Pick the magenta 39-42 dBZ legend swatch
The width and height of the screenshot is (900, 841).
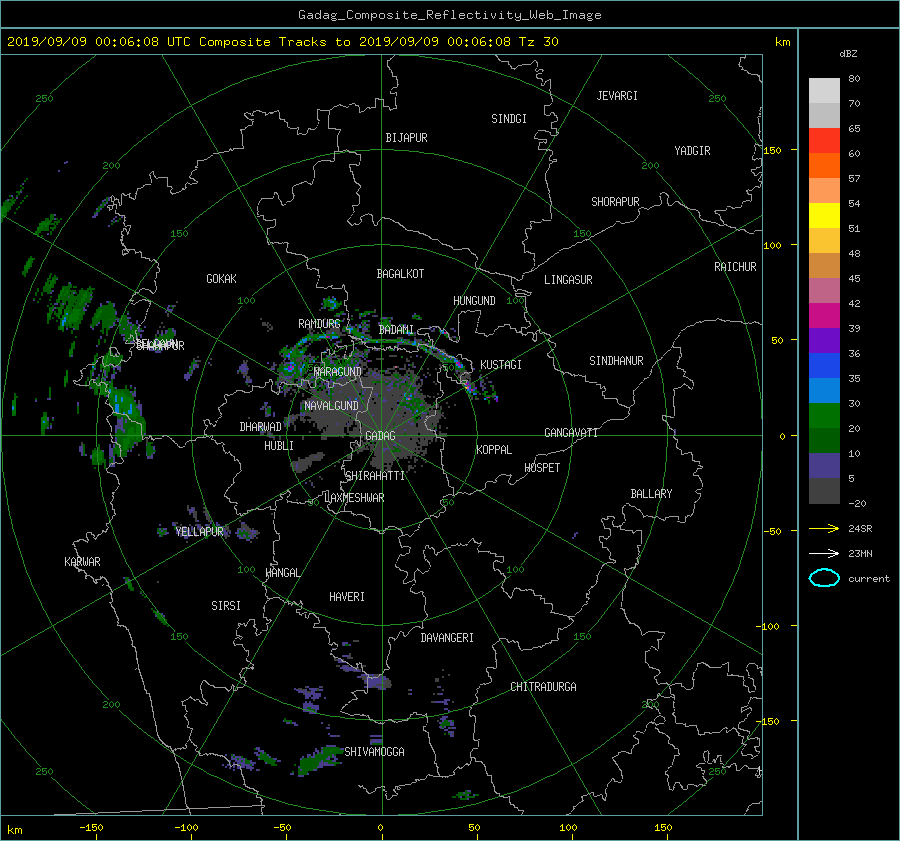coord(824,315)
